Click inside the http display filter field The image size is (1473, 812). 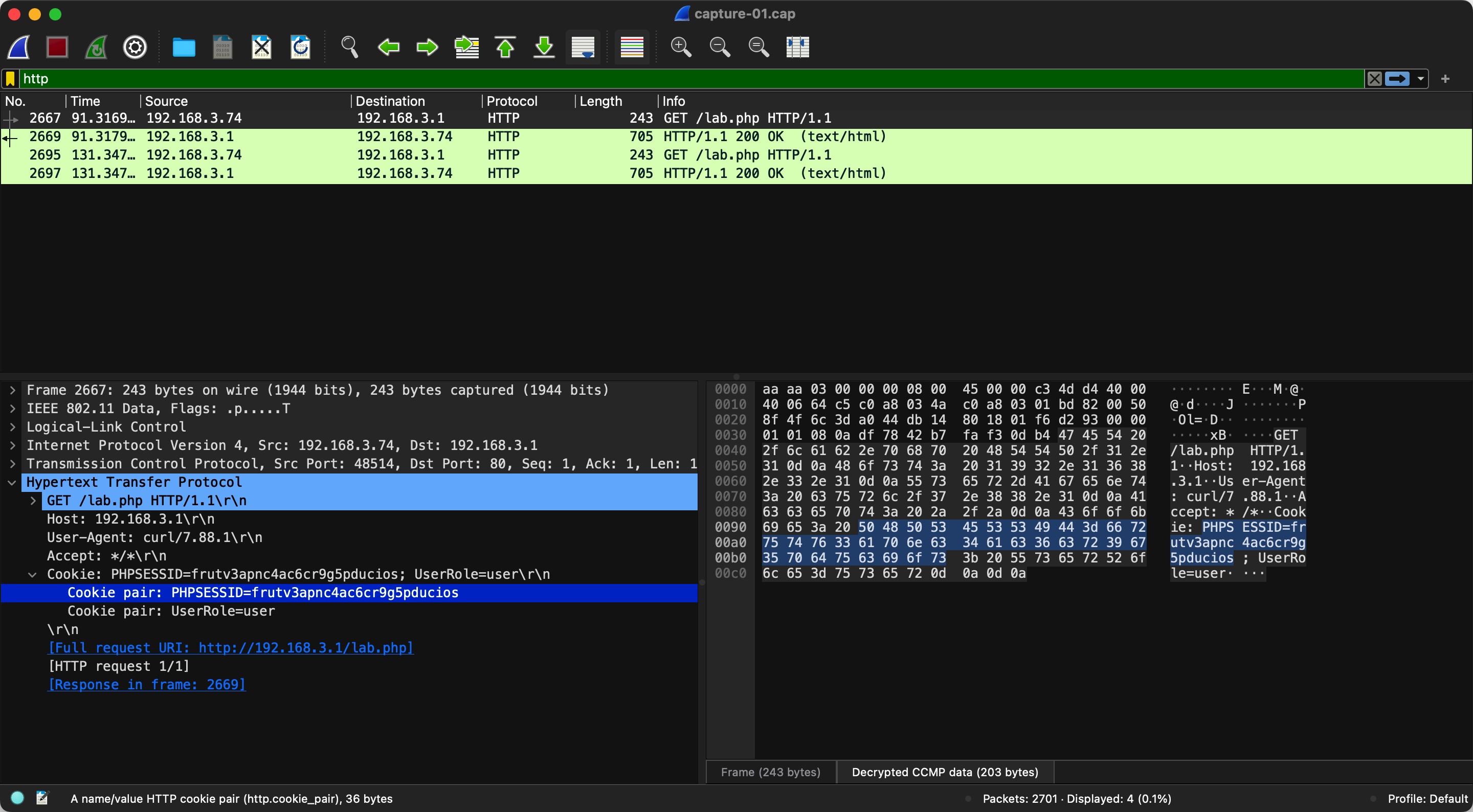point(686,79)
